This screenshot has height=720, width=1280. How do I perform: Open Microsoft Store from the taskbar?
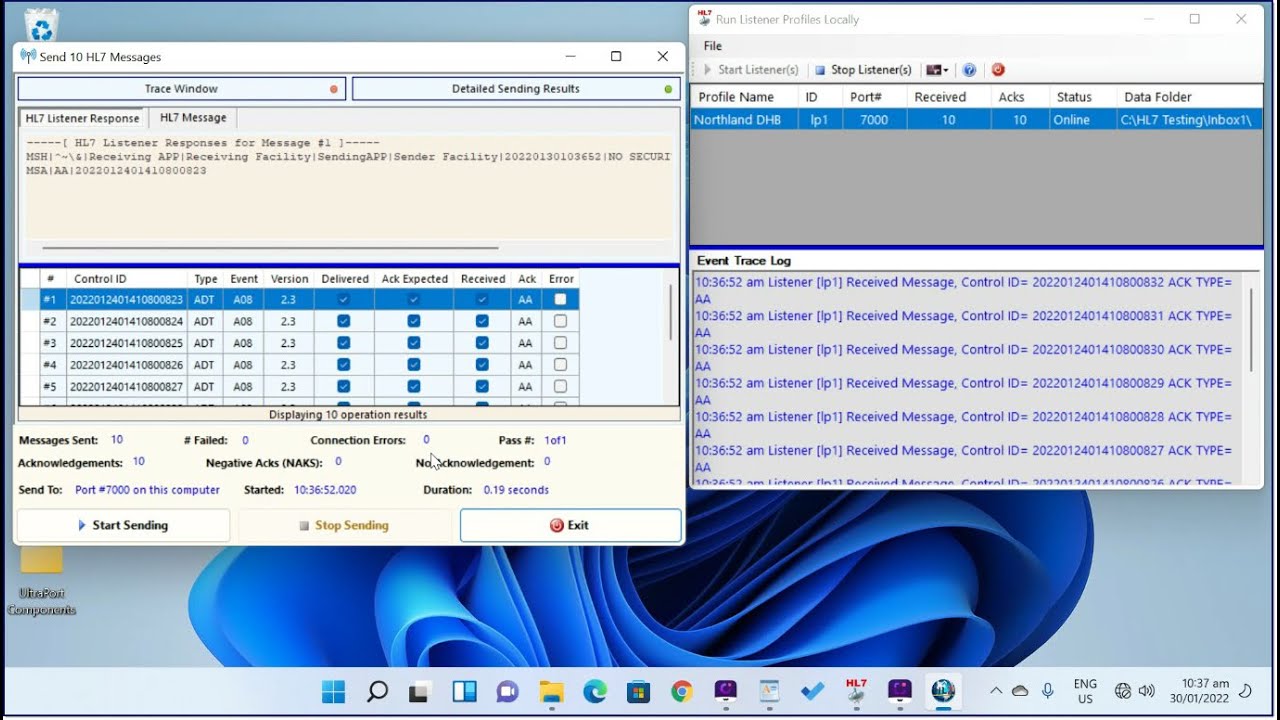(x=638, y=691)
